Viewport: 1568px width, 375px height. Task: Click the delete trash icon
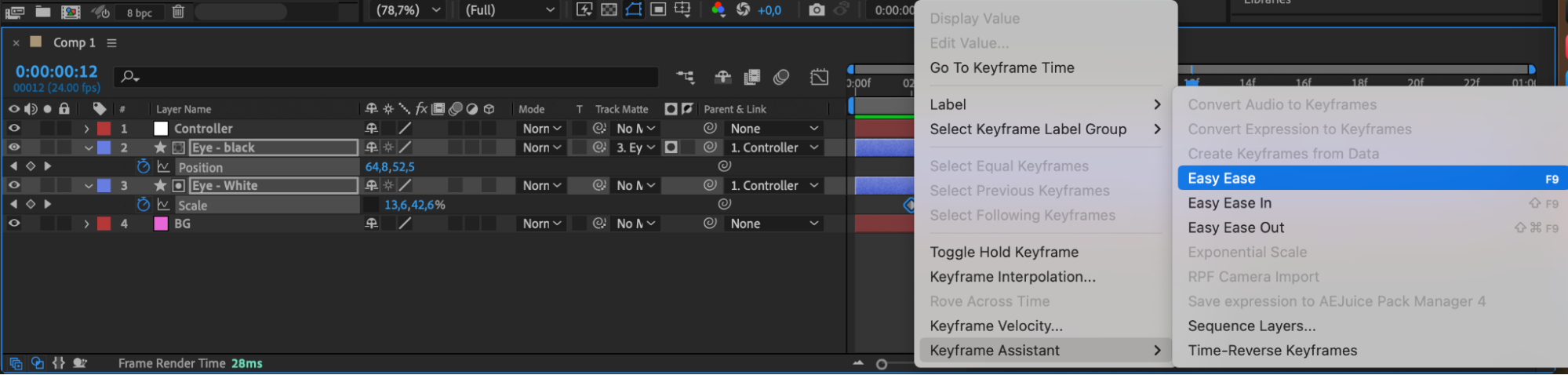pos(178,12)
